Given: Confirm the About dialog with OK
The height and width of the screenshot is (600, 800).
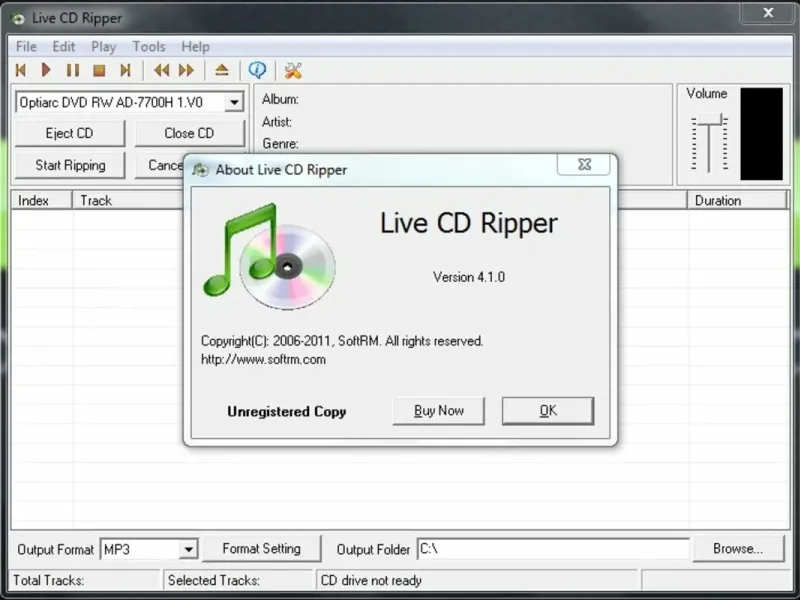Looking at the screenshot, I should (x=548, y=411).
